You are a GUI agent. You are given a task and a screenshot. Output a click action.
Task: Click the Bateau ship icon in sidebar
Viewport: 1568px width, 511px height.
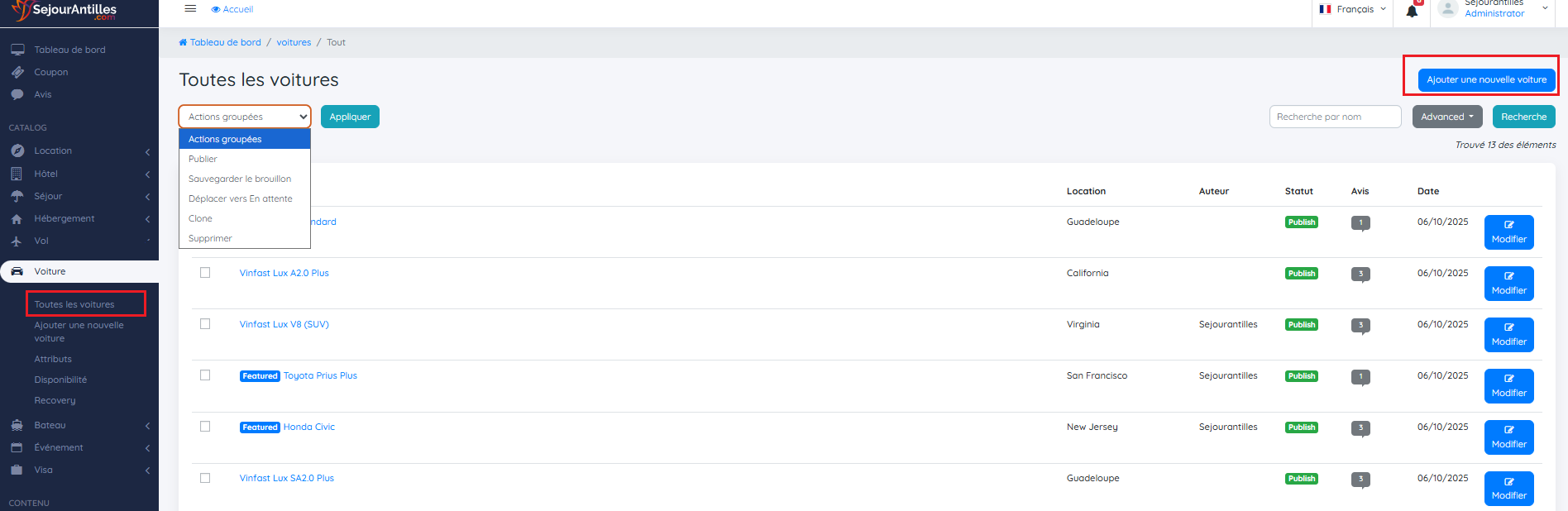click(17, 425)
